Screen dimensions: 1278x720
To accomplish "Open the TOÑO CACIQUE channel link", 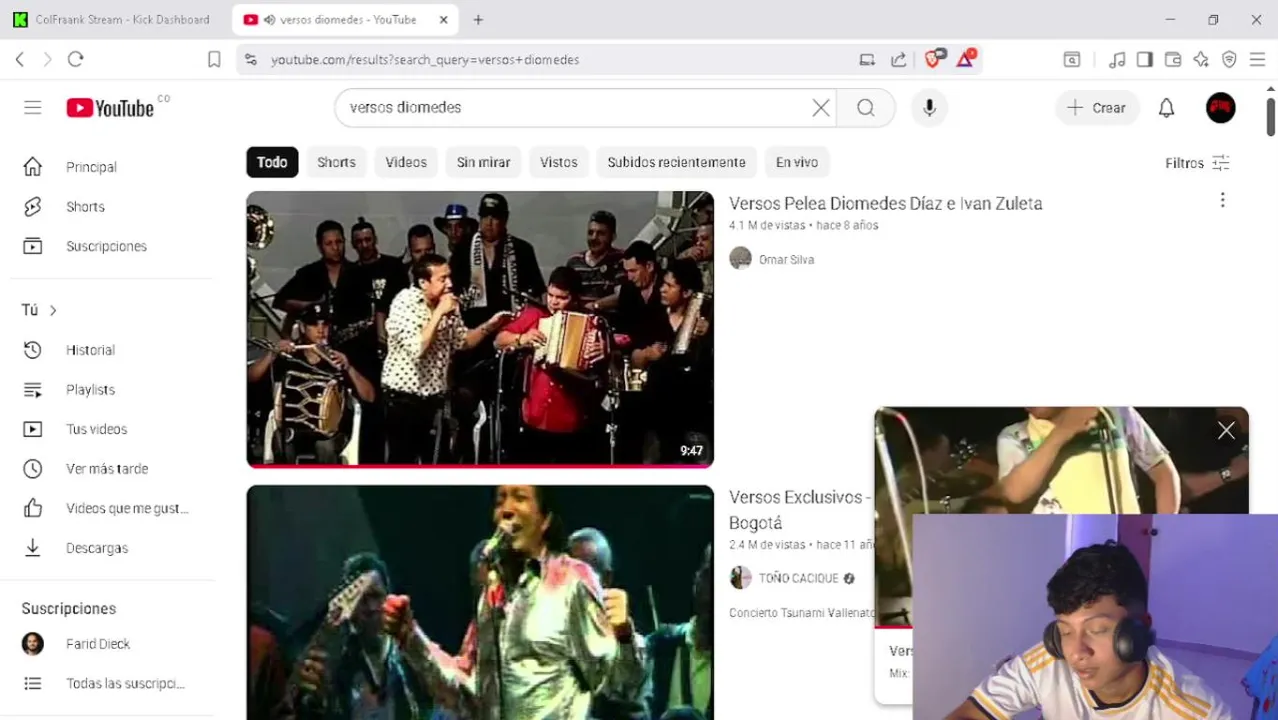I will pyautogui.click(x=798, y=578).
